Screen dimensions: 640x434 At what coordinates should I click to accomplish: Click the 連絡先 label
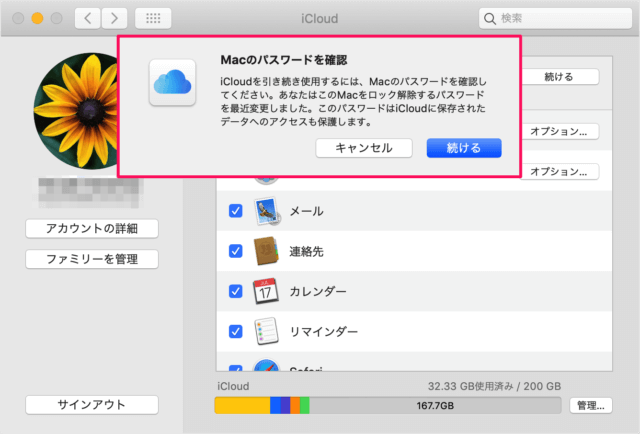[307, 251]
